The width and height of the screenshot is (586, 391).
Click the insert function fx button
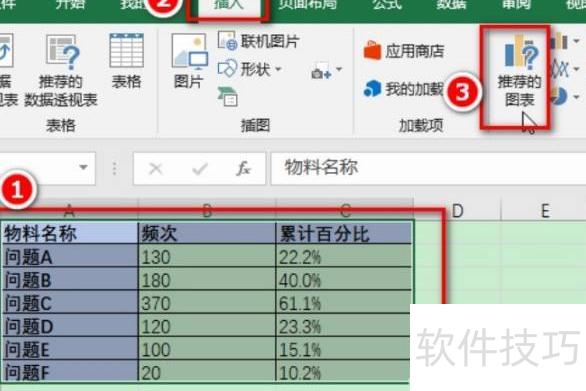(243, 168)
